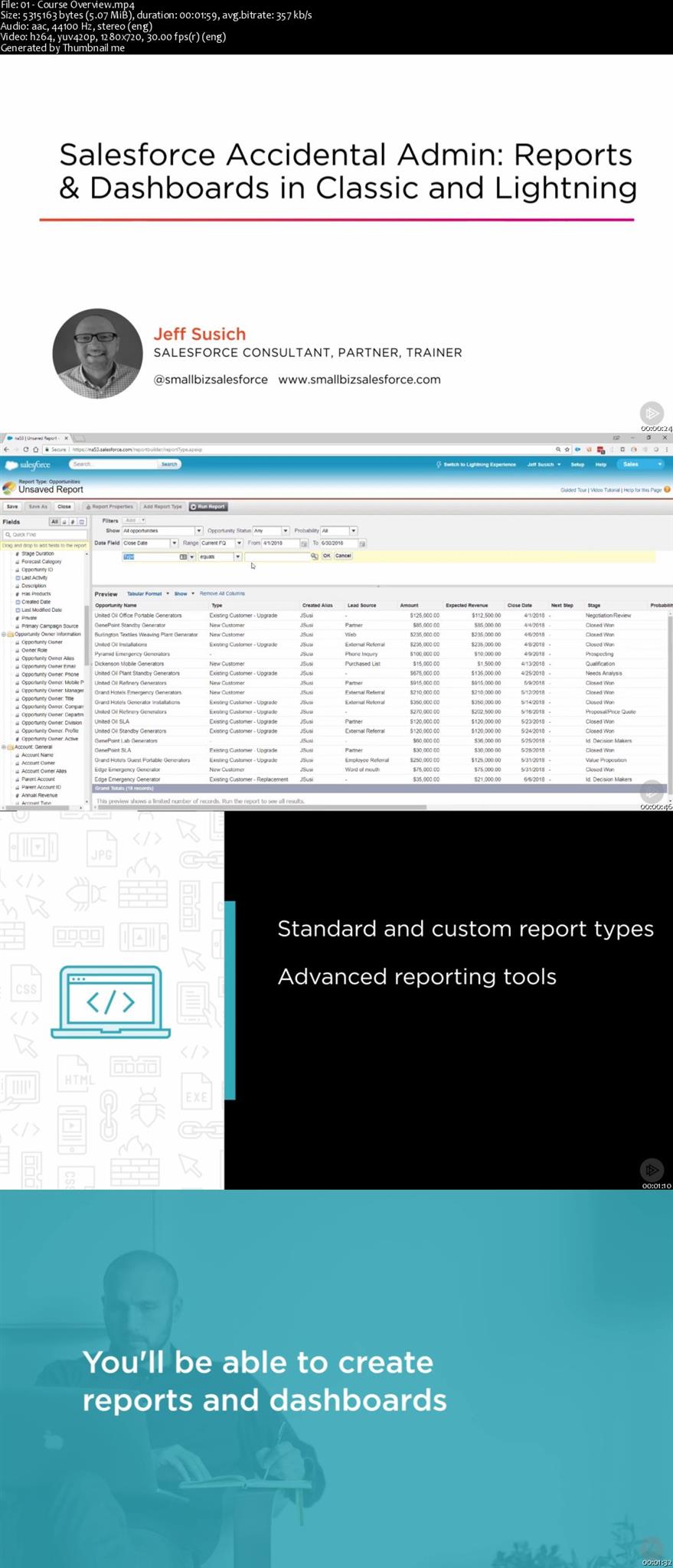This screenshot has width=673, height=1568.
Task: Click the Add Report Type button
Action: [x=163, y=506]
